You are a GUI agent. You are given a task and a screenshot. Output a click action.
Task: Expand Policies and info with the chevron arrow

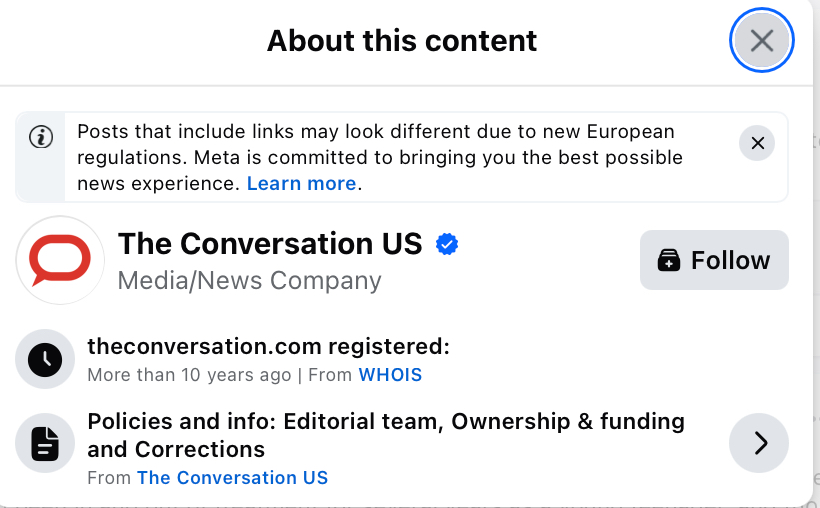[759, 442]
